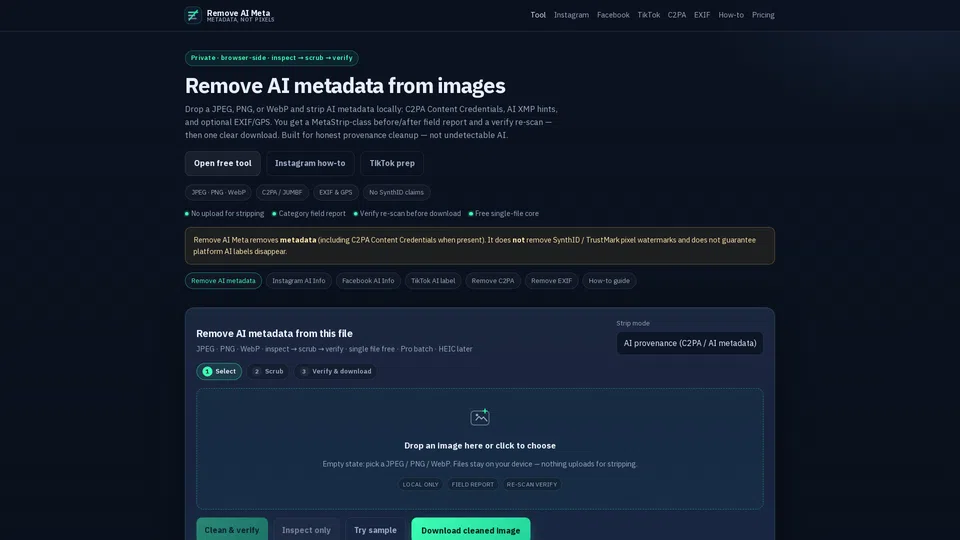960x540 pixels.
Task: Open the TikTok nav link
Action: point(648,15)
